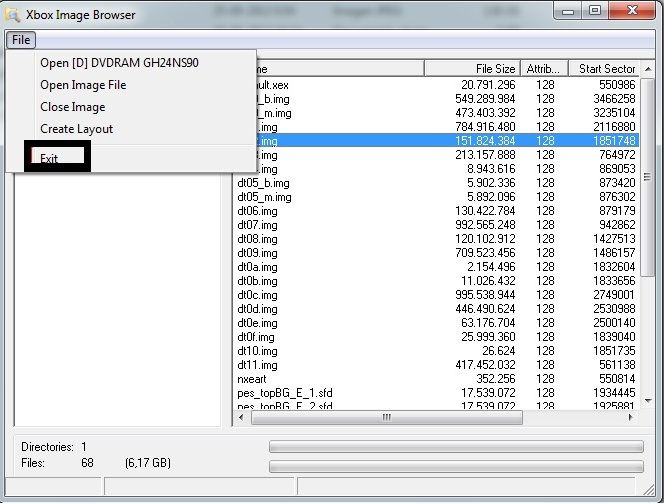Click the scroll up arrow of file list
Image resolution: width=664 pixels, height=504 pixels.
648,69
